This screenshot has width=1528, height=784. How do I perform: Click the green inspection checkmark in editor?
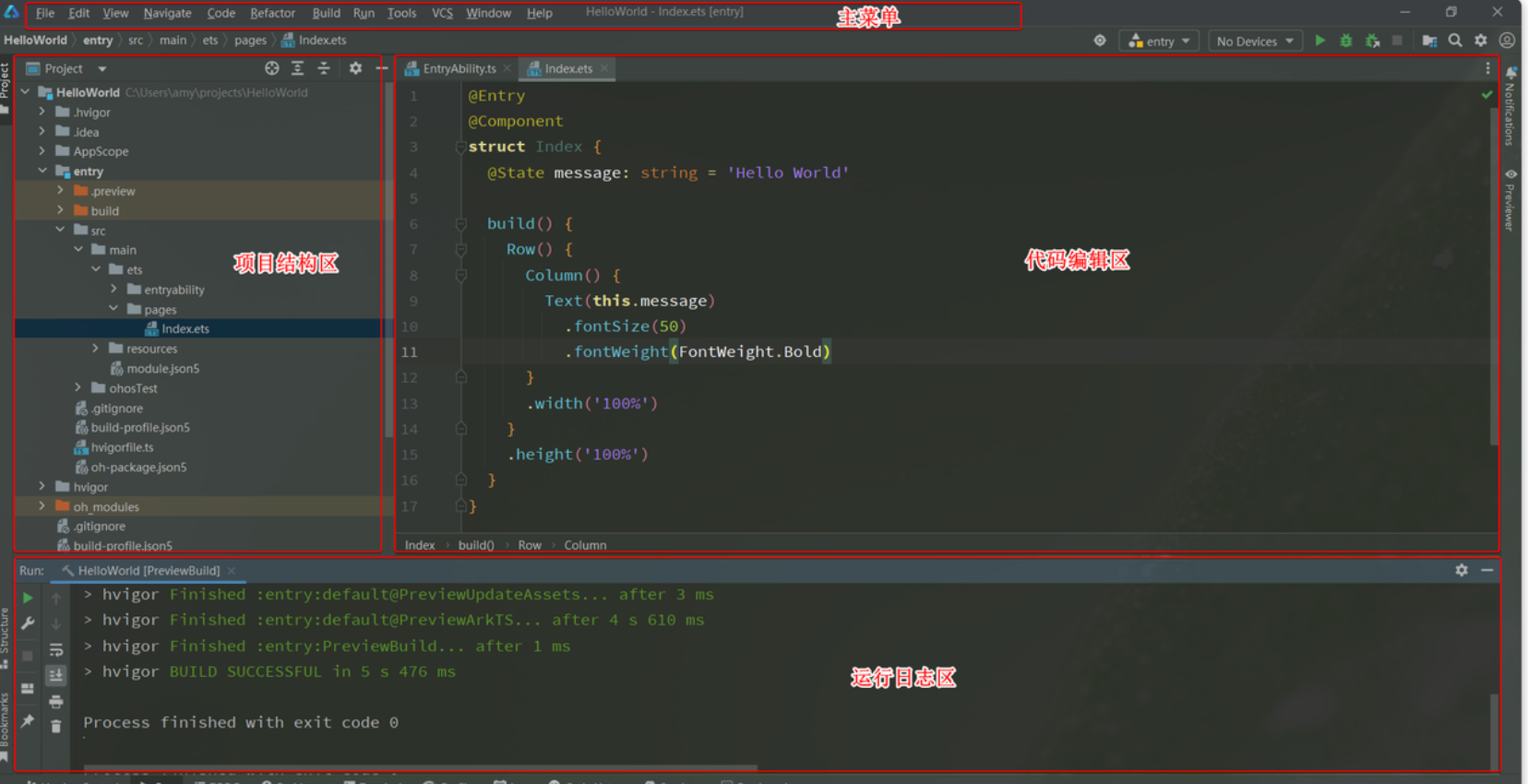coord(1486,94)
